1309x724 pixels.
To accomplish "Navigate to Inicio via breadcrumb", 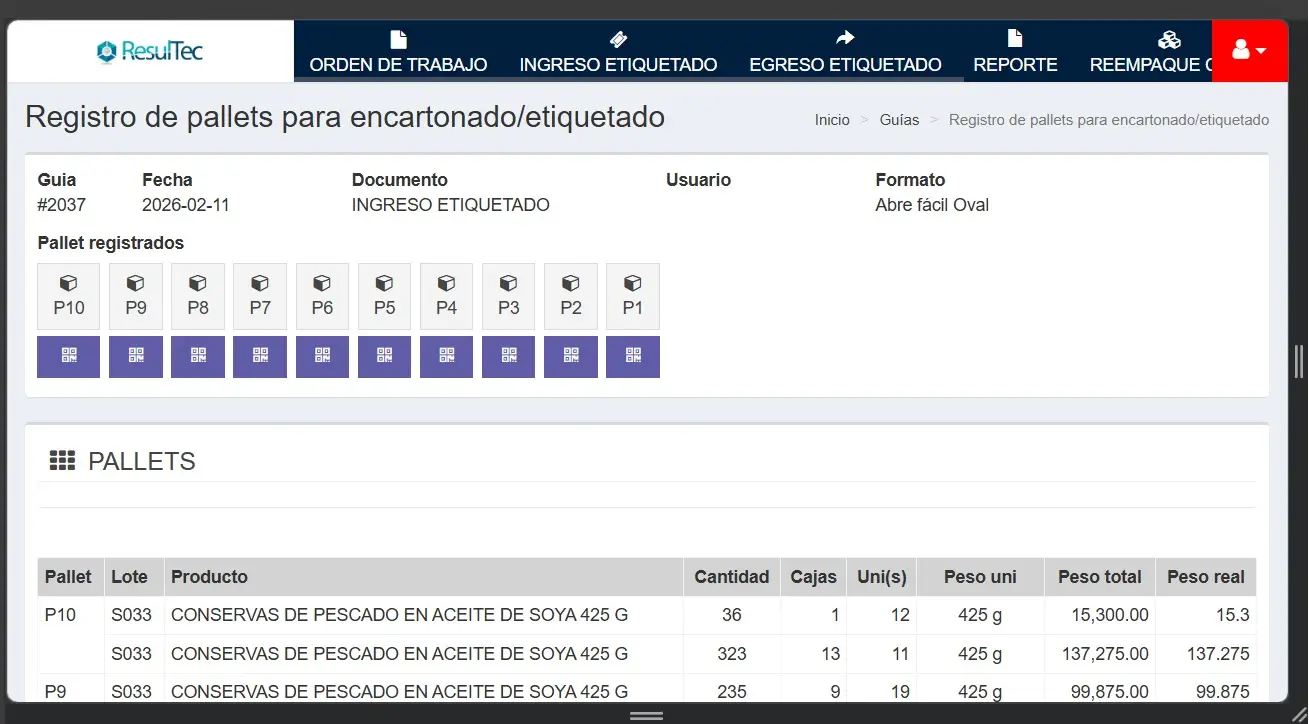I will (831, 119).
